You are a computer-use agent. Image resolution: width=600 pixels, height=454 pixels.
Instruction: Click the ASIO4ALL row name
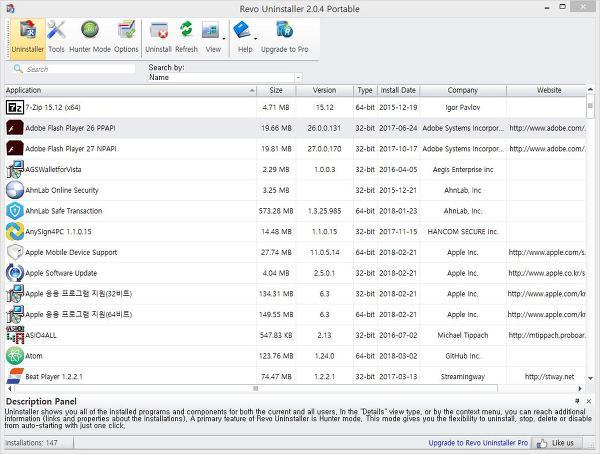pos(41,335)
